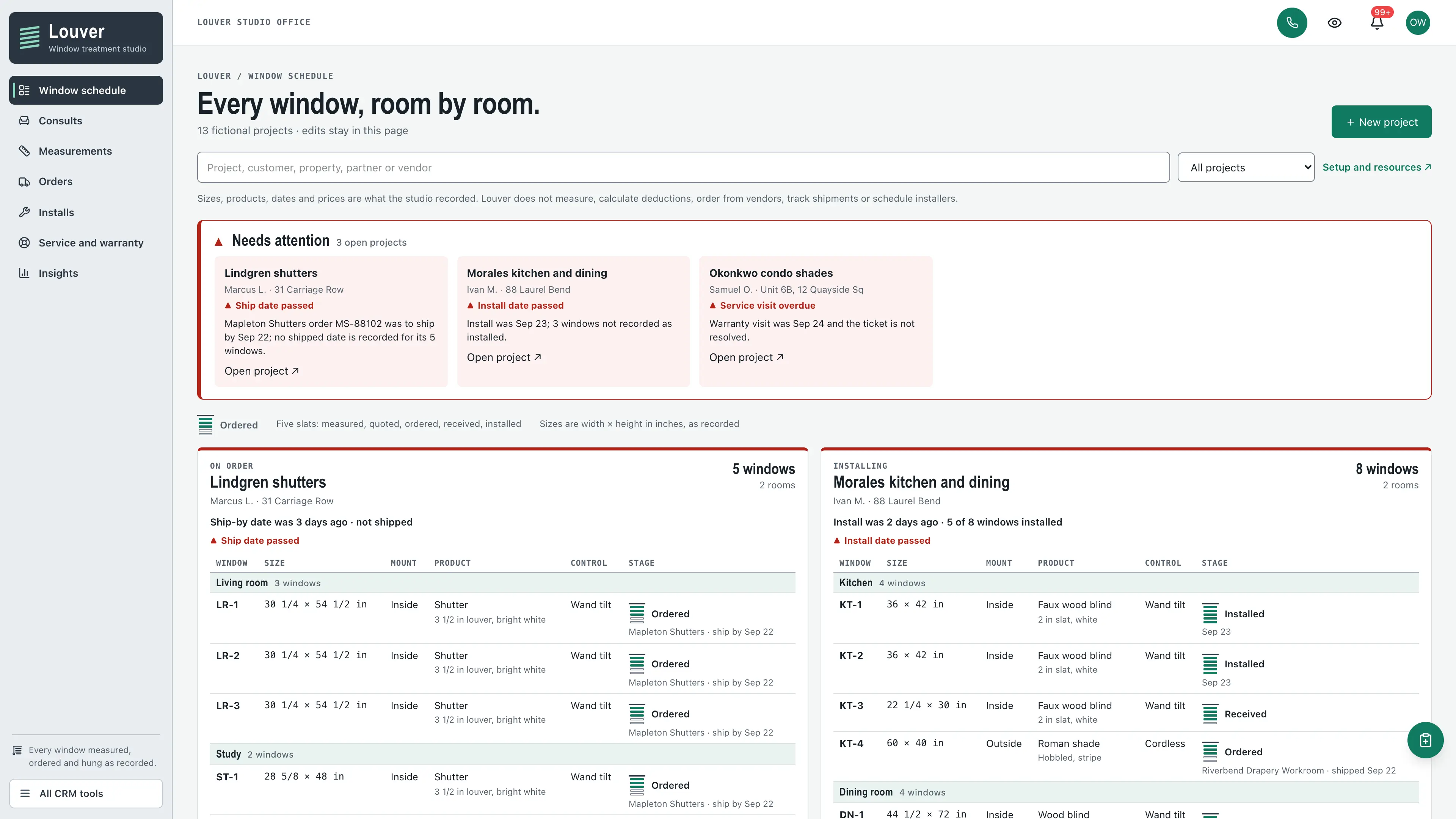Click KT-4 Ordered stage slat icon
This screenshot has height=819, width=1456.
[1210, 752]
